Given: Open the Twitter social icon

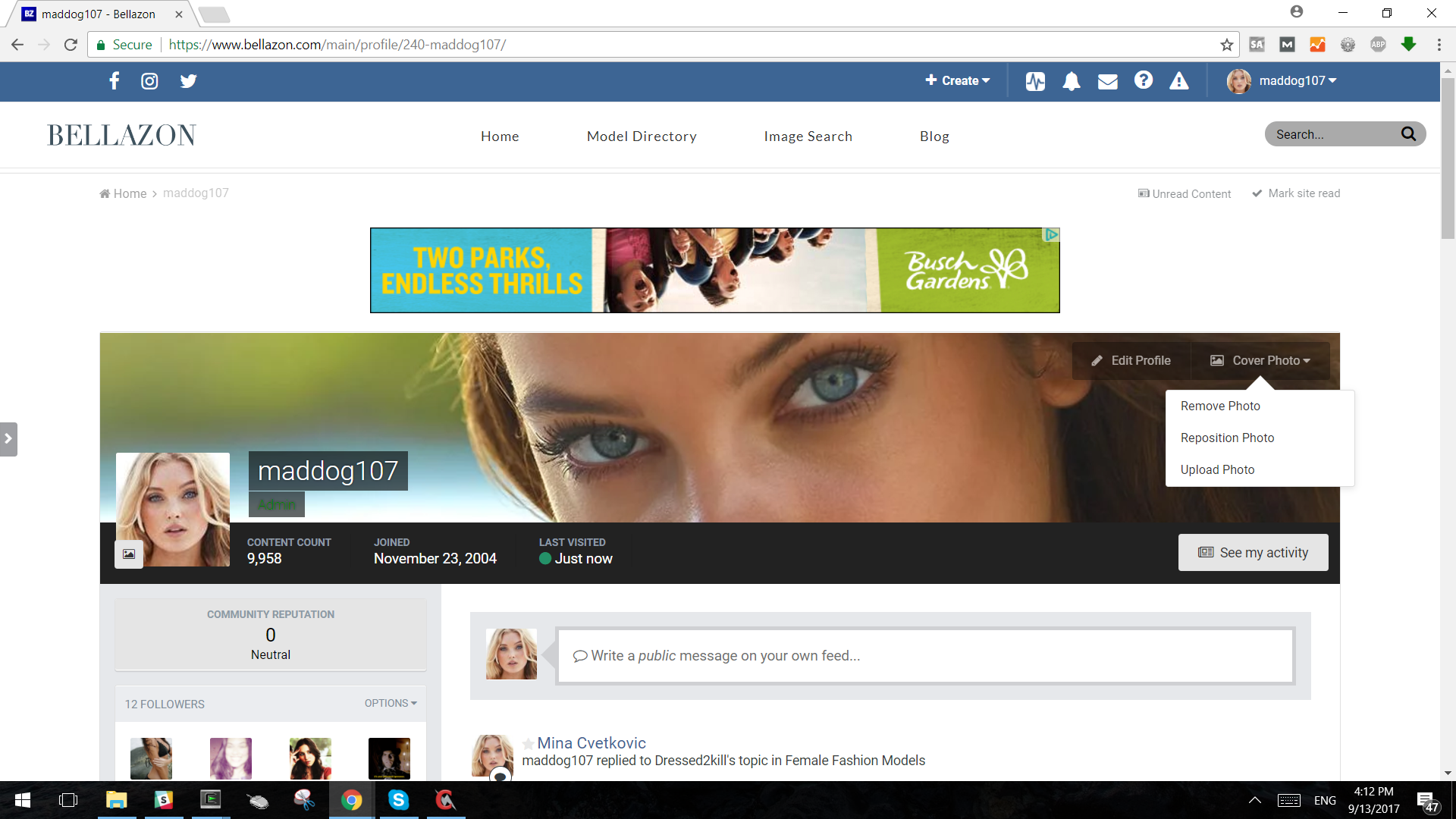Looking at the screenshot, I should click(188, 81).
